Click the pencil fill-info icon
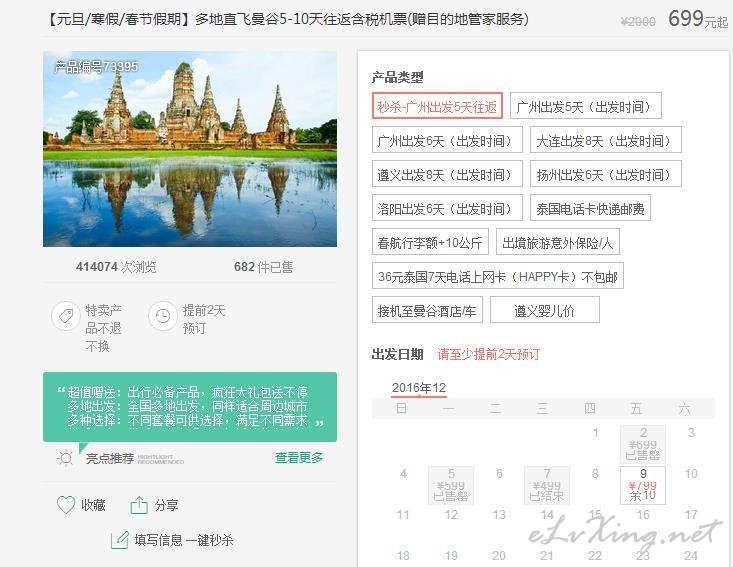The width and height of the screenshot is (733, 567). (x=120, y=540)
